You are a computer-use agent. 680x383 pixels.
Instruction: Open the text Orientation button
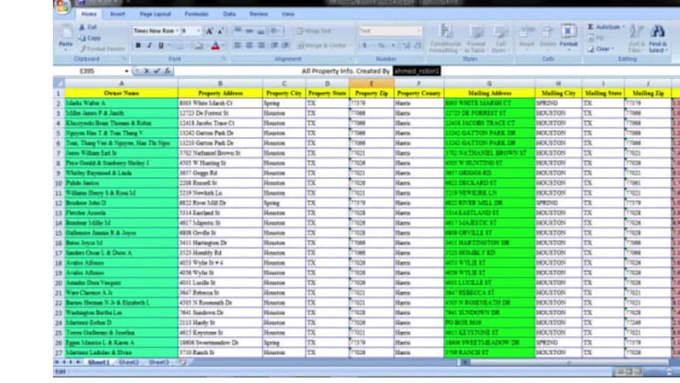point(276,31)
